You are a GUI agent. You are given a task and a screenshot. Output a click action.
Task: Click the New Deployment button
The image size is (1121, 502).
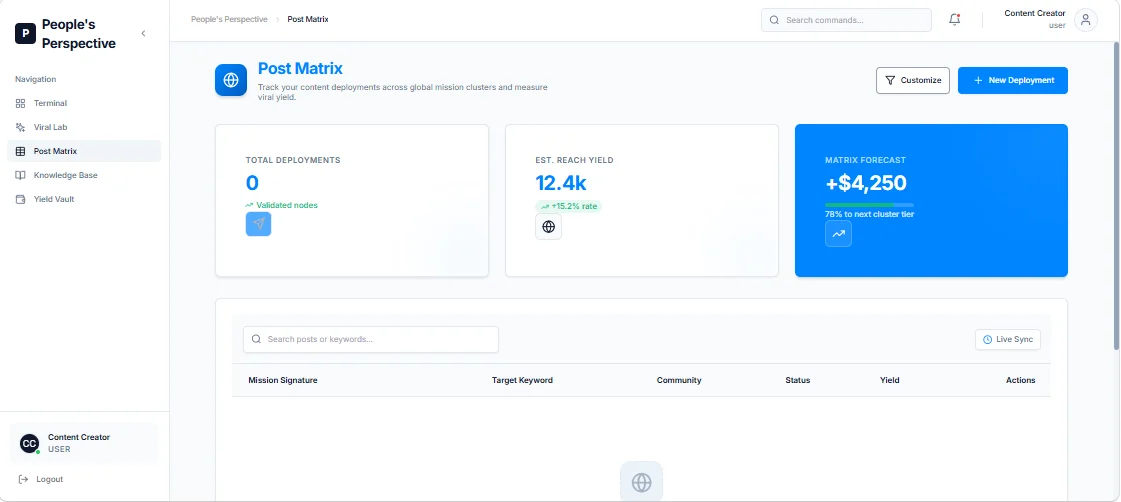coord(1012,80)
